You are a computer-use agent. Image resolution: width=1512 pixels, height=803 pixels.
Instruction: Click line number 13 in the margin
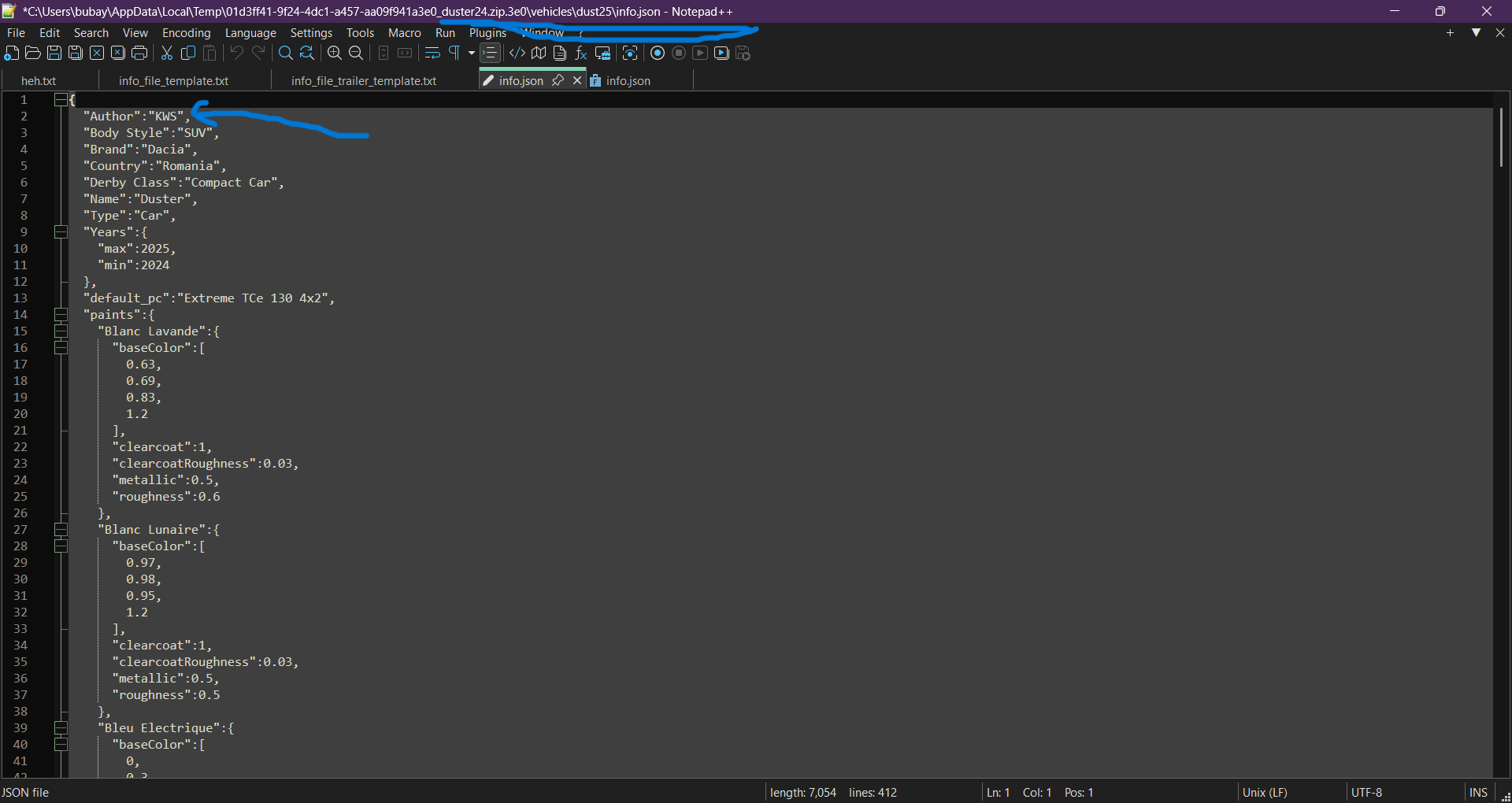[x=20, y=298]
